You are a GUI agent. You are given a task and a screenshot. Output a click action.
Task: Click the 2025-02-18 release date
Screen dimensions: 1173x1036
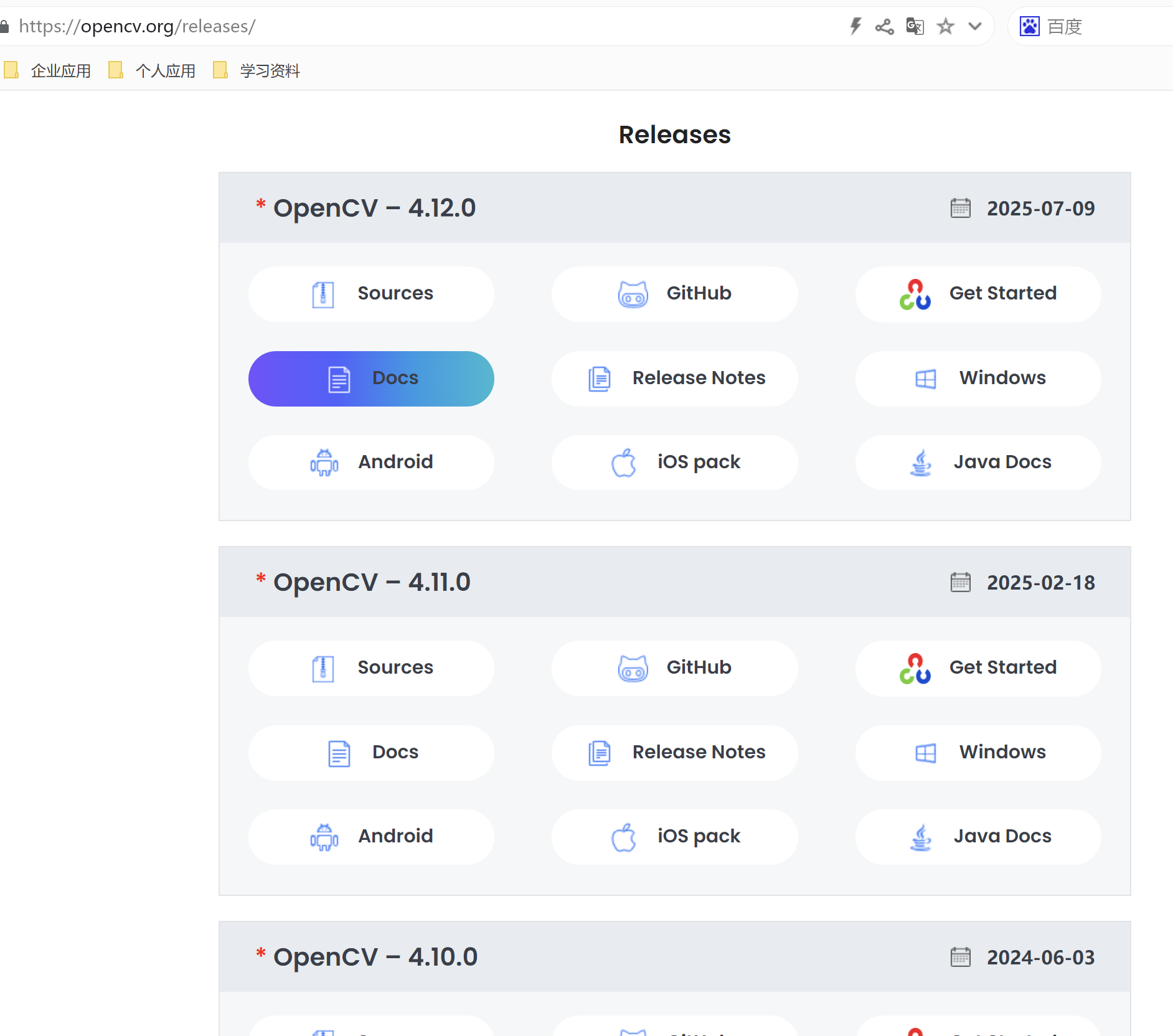1040,583
